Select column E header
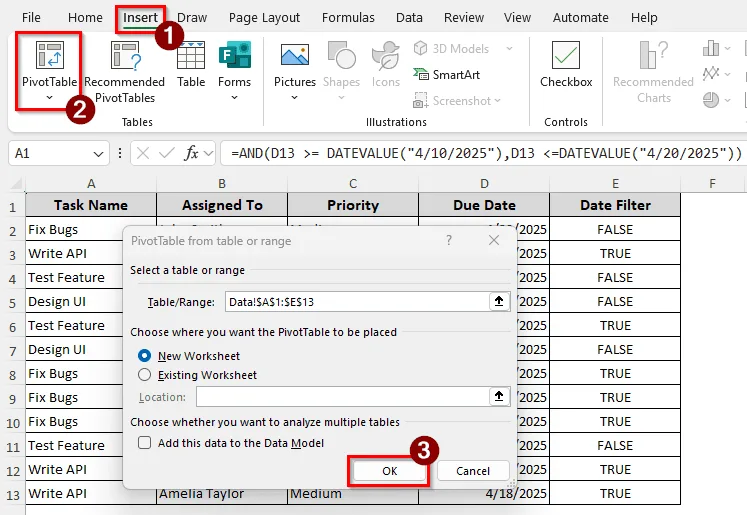This screenshot has width=747, height=515. coord(615,183)
